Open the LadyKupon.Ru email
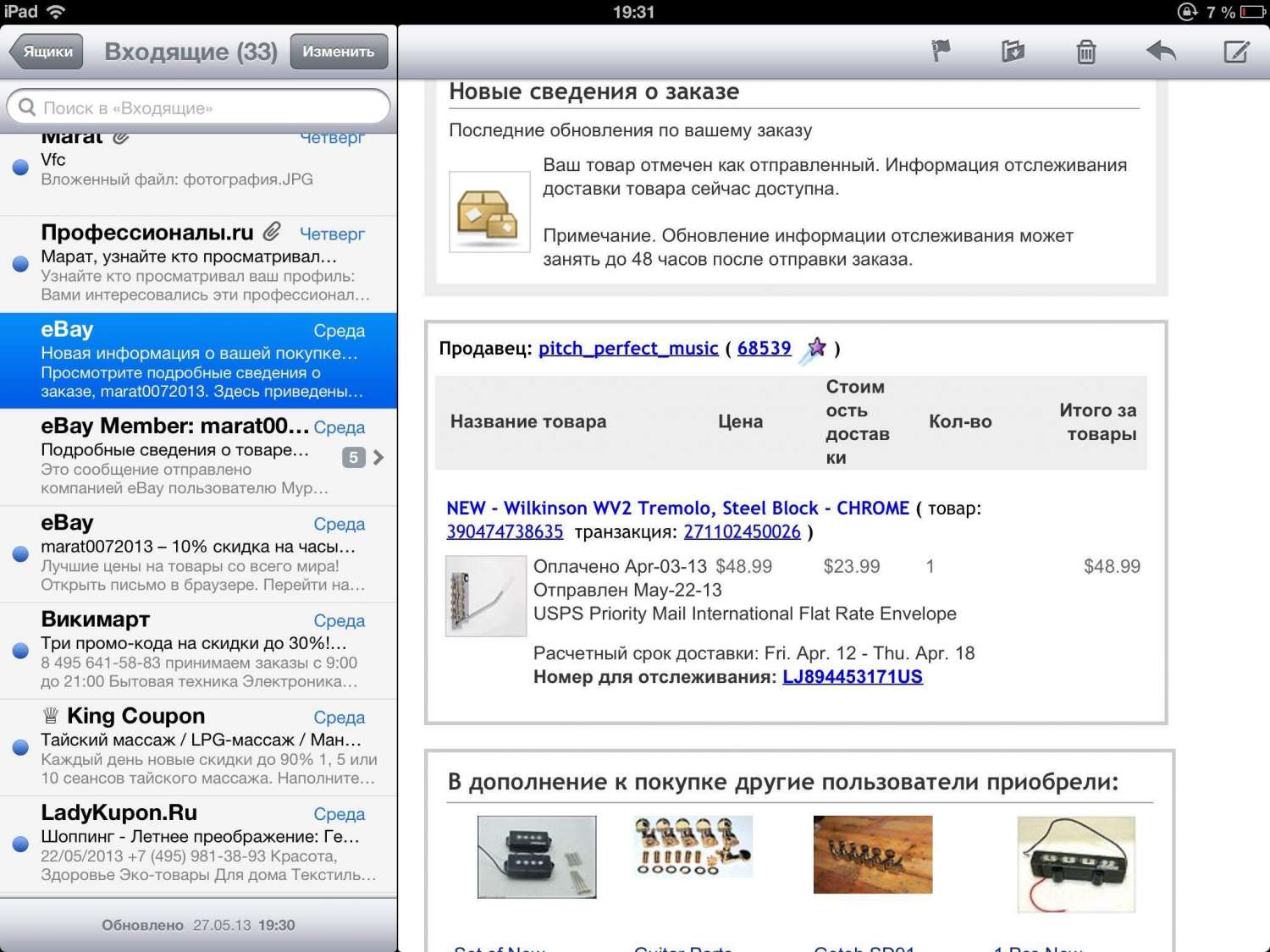Viewport: 1270px width, 952px height. tap(198, 845)
